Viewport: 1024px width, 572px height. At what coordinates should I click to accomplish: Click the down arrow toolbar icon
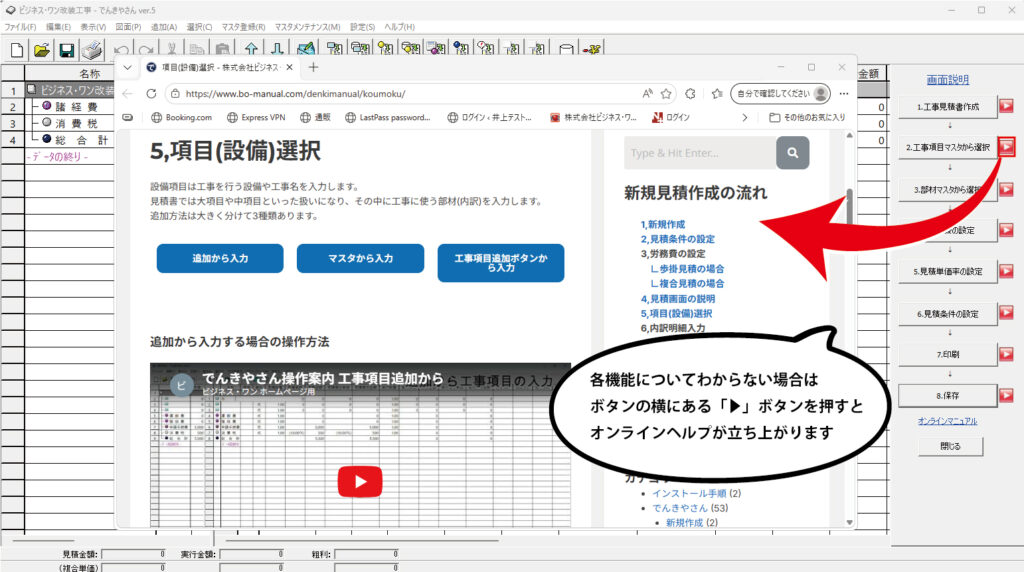point(277,48)
